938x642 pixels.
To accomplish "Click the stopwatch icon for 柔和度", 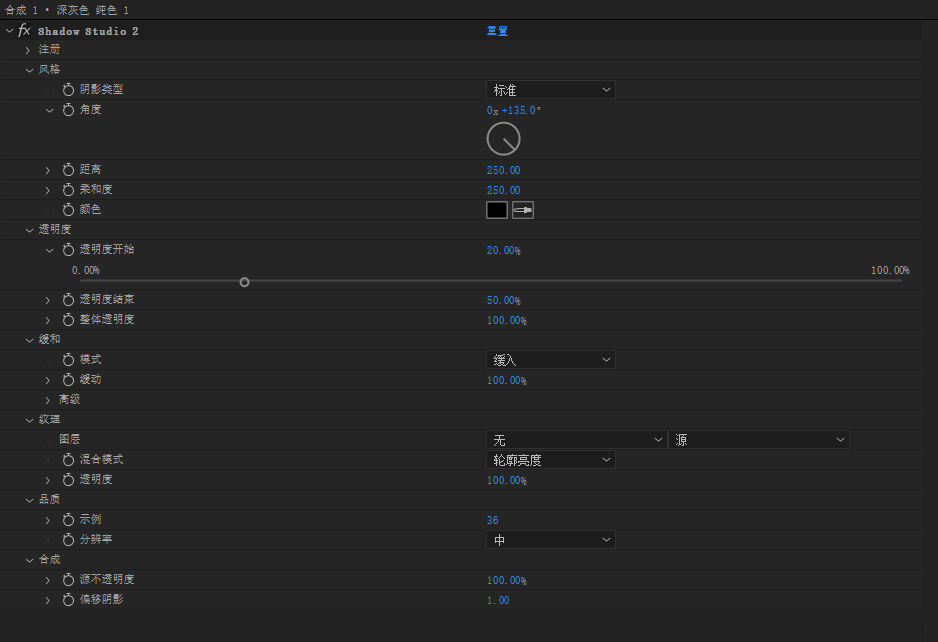I will pyautogui.click(x=68, y=190).
